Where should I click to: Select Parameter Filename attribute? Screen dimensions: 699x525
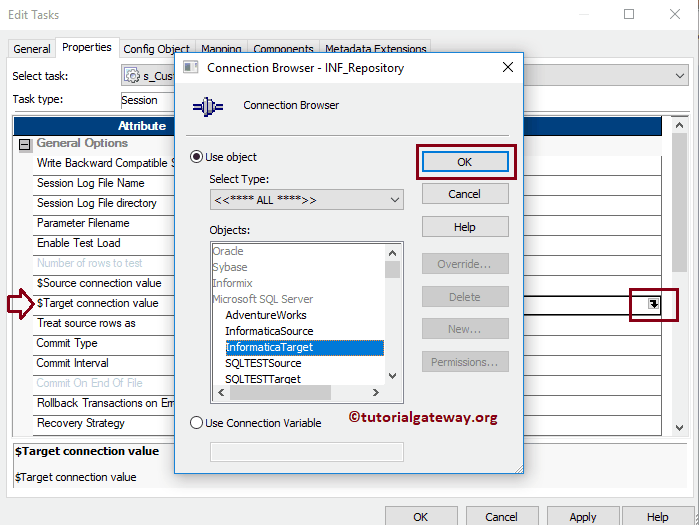pos(103,223)
